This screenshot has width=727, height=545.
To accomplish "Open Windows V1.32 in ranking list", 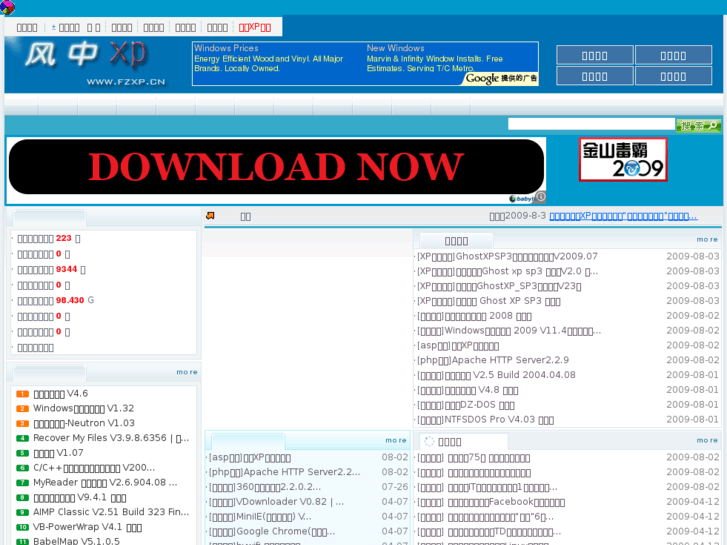I will (83, 409).
